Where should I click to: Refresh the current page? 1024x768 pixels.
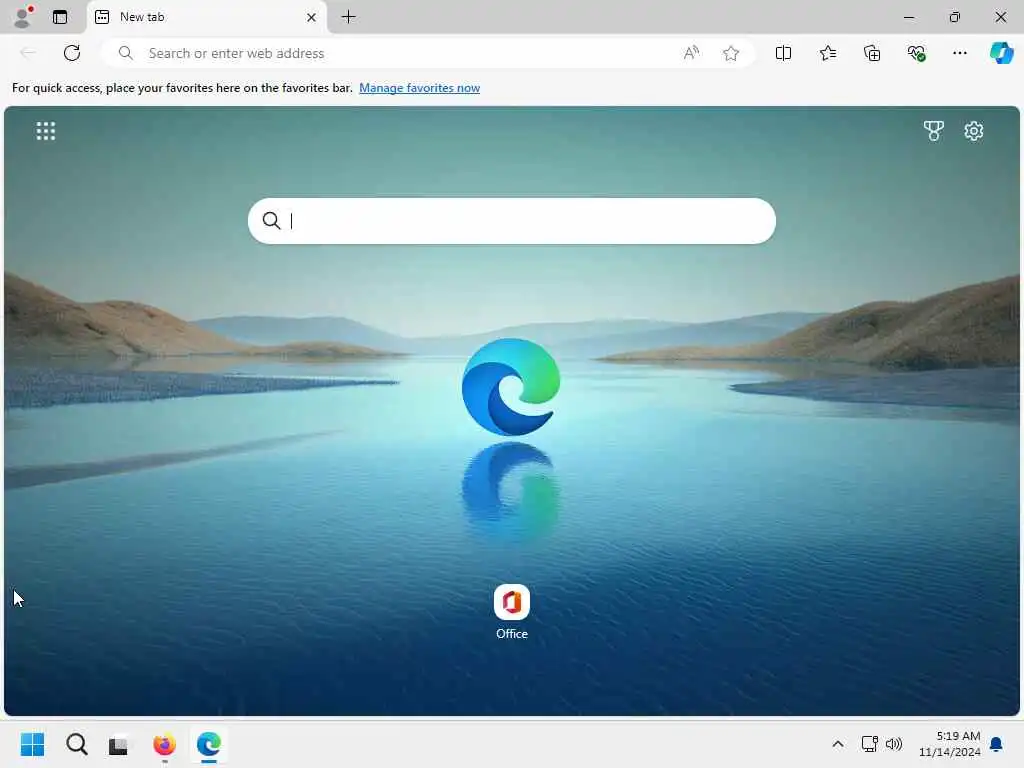72,53
